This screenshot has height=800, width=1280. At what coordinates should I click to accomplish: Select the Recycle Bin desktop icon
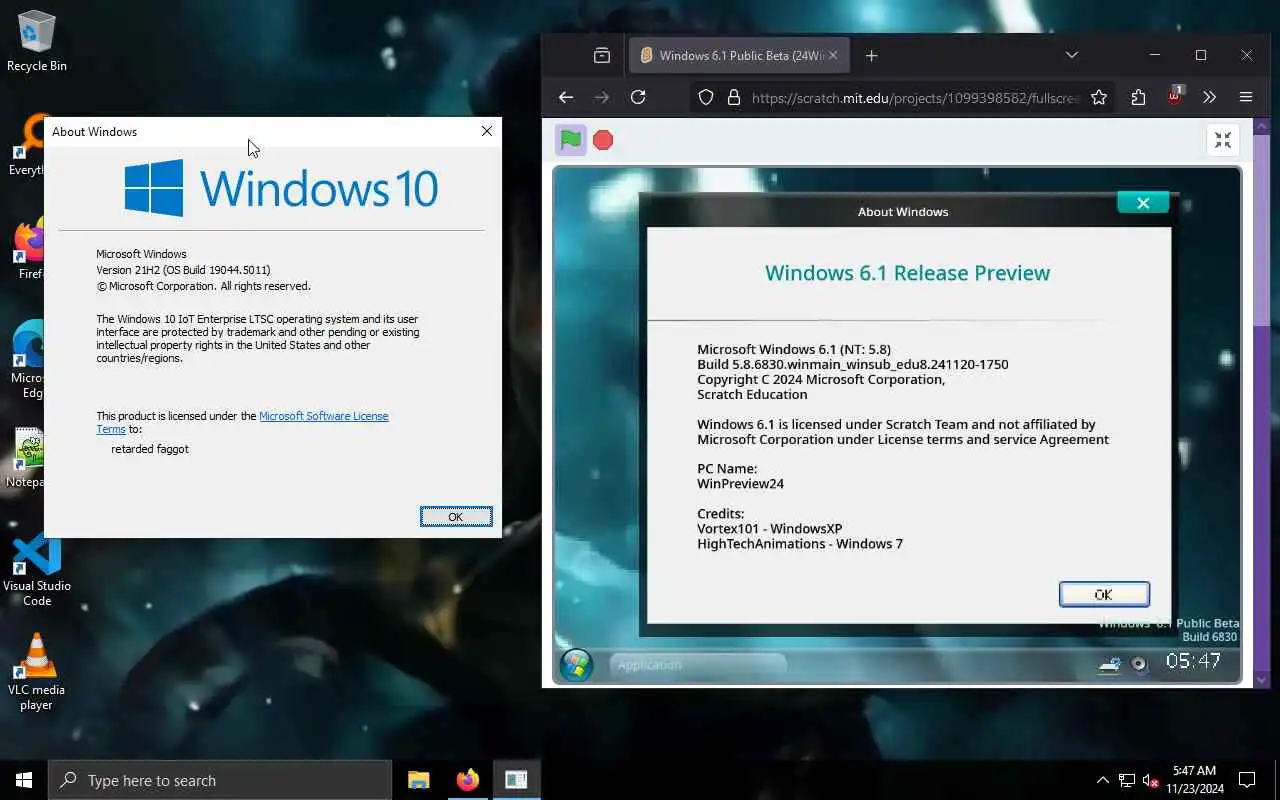36,42
